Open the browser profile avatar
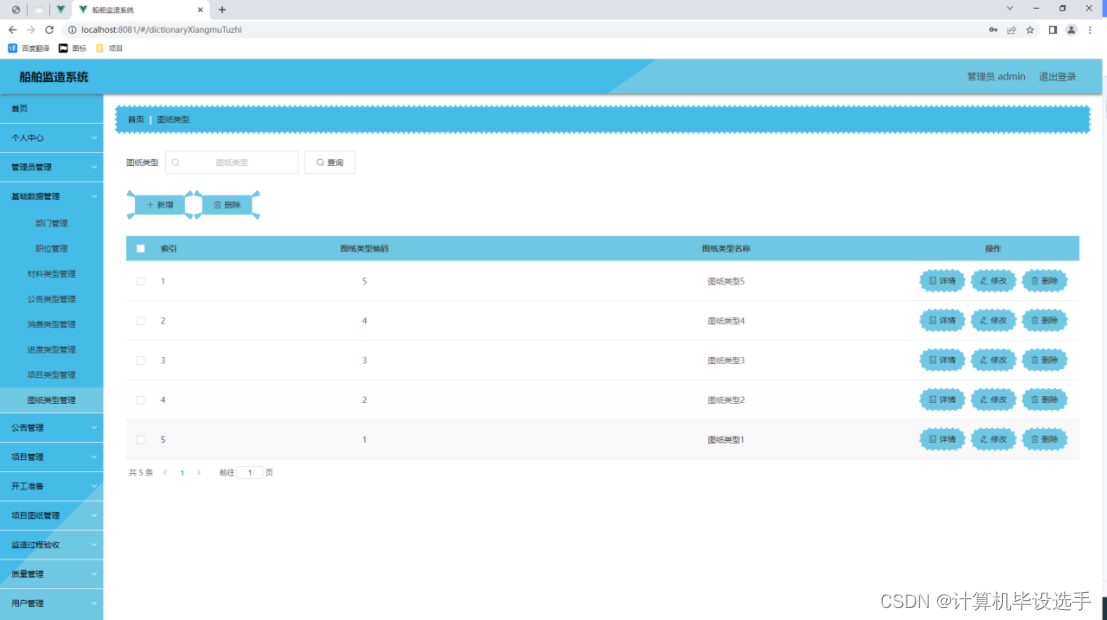This screenshot has height=620, width=1107. 1071,30
